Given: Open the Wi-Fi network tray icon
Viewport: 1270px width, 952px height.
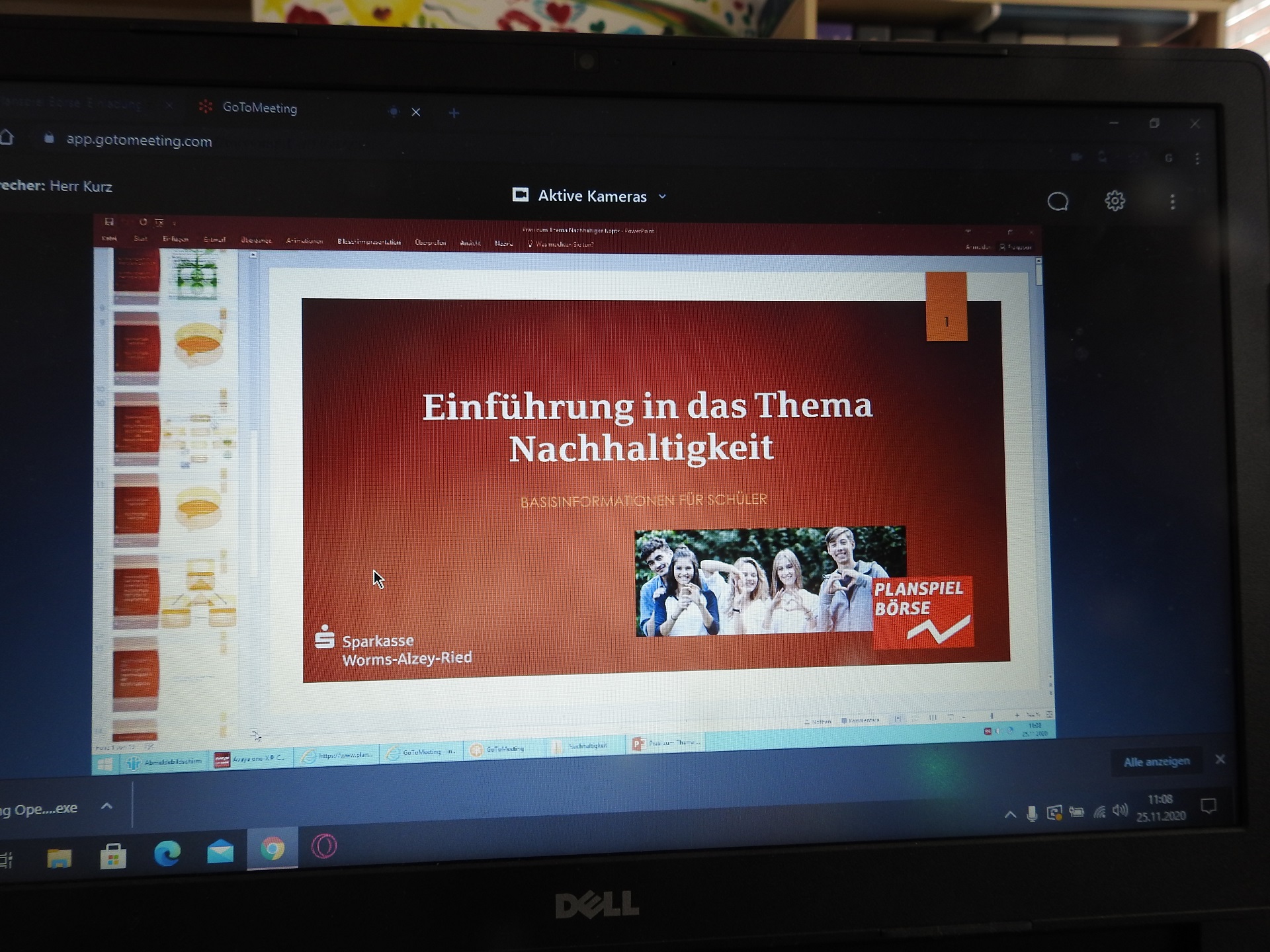Looking at the screenshot, I should tap(1099, 811).
